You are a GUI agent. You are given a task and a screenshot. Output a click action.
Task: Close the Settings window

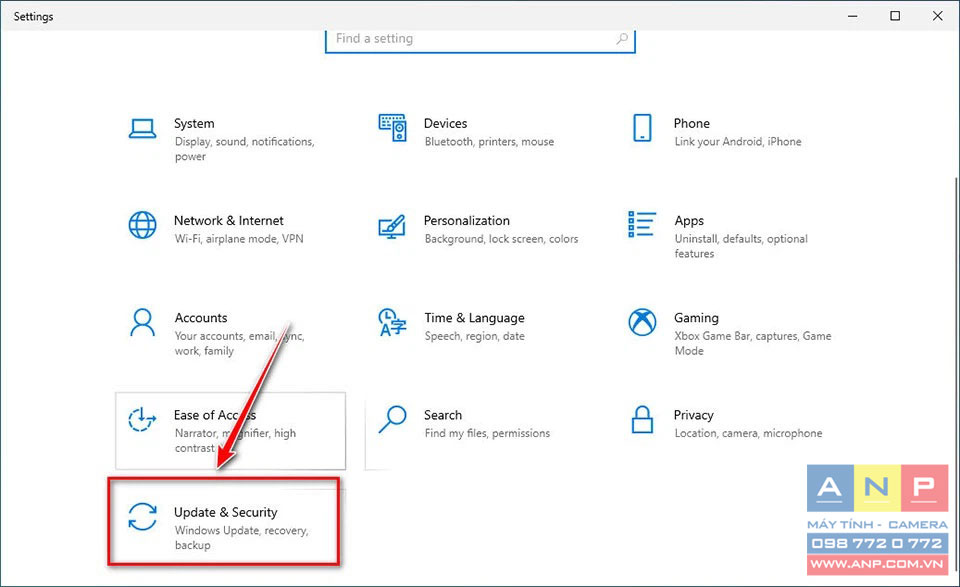937,16
